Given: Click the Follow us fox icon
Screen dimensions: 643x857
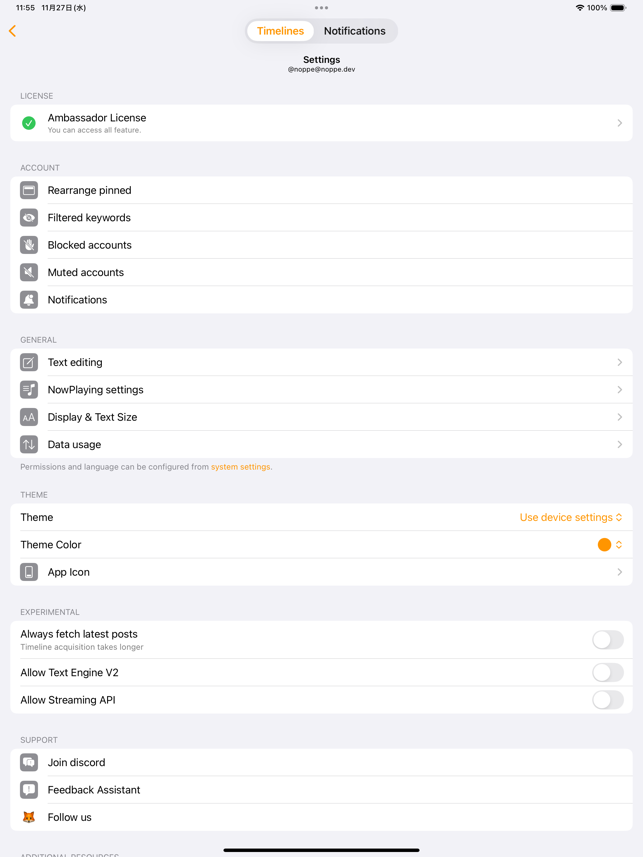Looking at the screenshot, I should (x=29, y=817).
